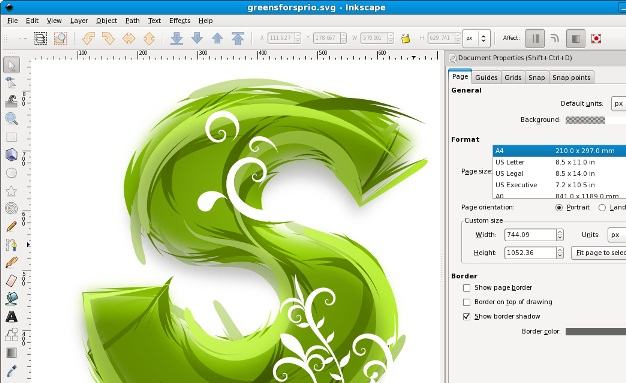Select the Eraser tool
Viewport: 626px width, 383px height.
(11, 280)
